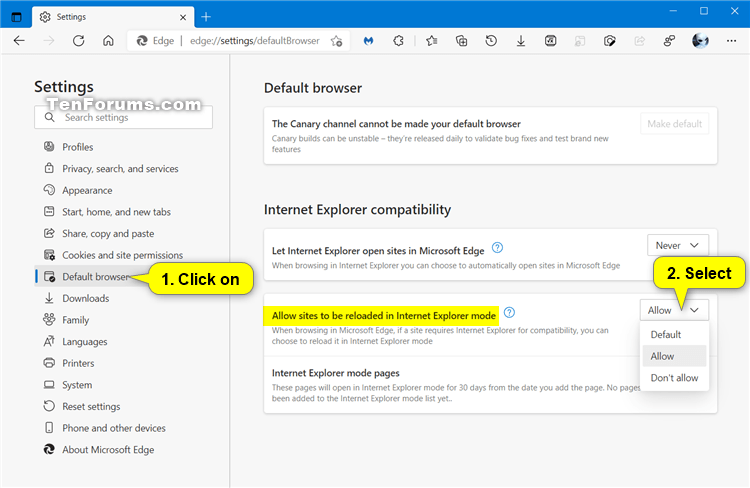Collapse the open Allow dropdown

coord(674,311)
